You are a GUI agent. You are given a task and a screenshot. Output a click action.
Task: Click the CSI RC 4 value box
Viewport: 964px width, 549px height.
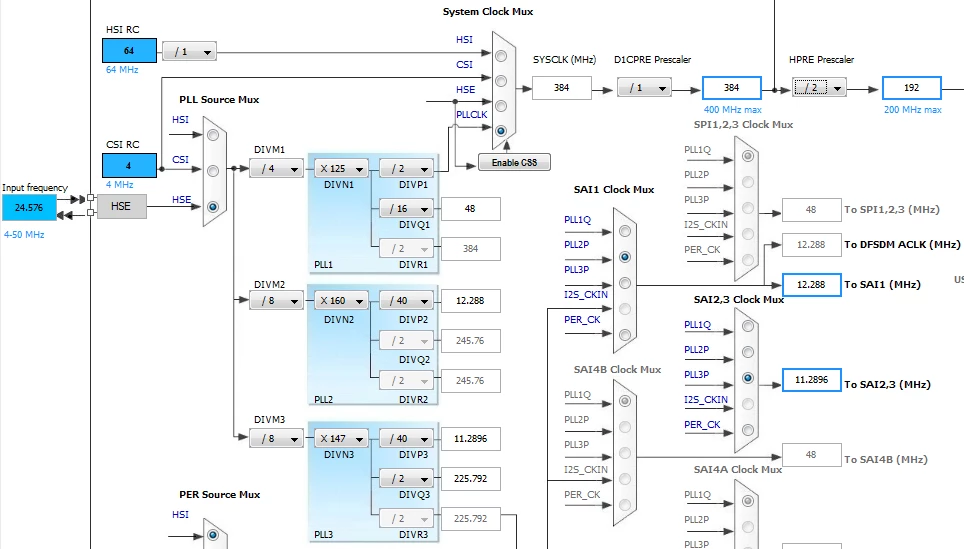pos(129,165)
